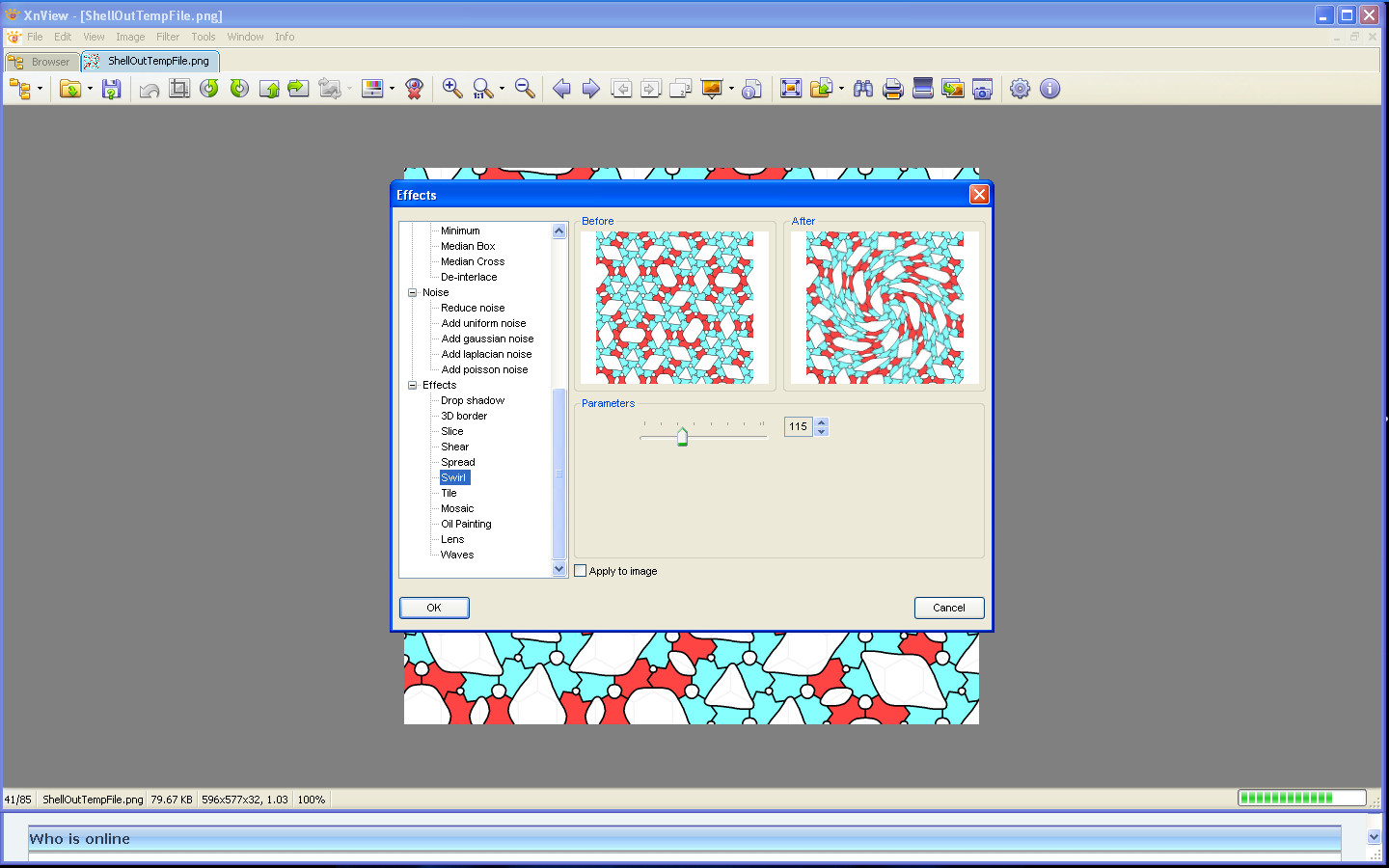Click the Swirl parameter slider thumb

click(682, 437)
